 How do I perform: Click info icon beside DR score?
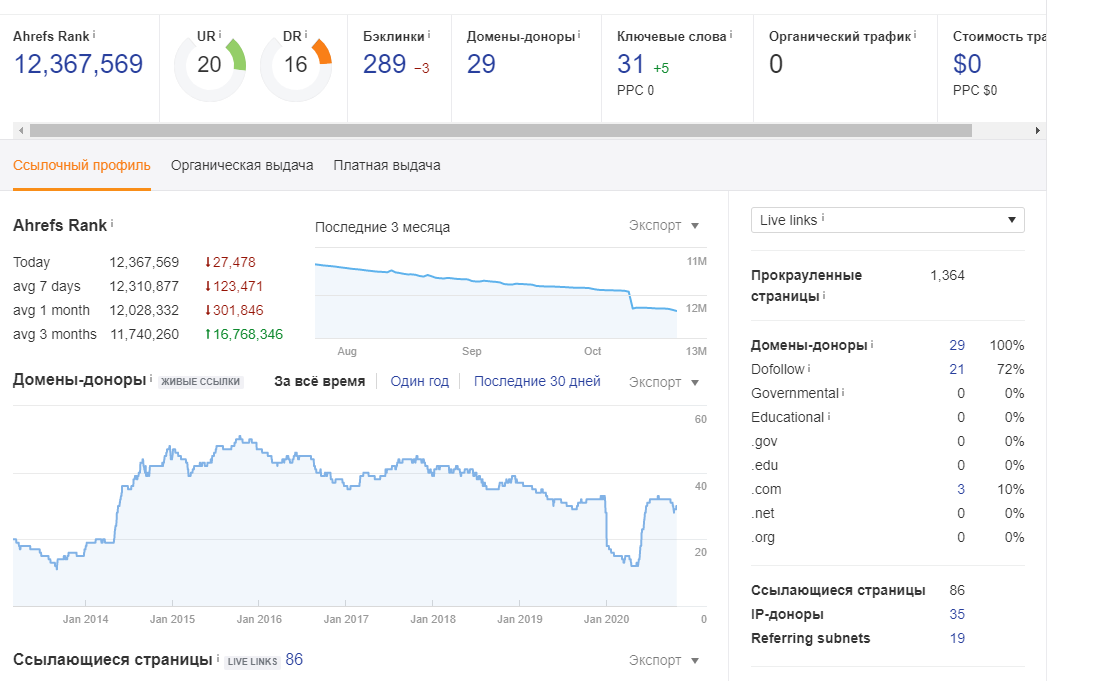(306, 34)
